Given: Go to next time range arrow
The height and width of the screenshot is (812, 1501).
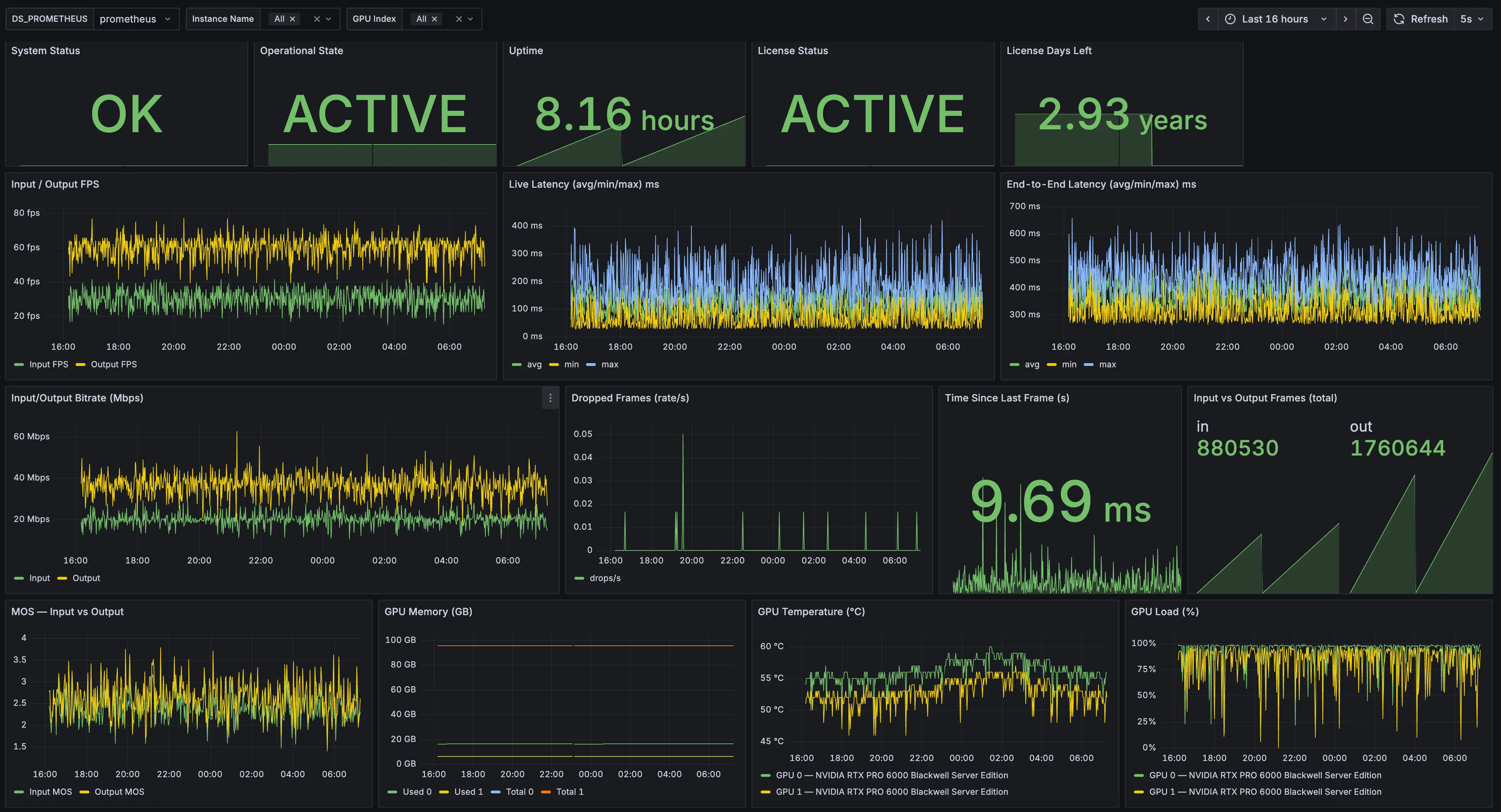Looking at the screenshot, I should point(1345,19).
